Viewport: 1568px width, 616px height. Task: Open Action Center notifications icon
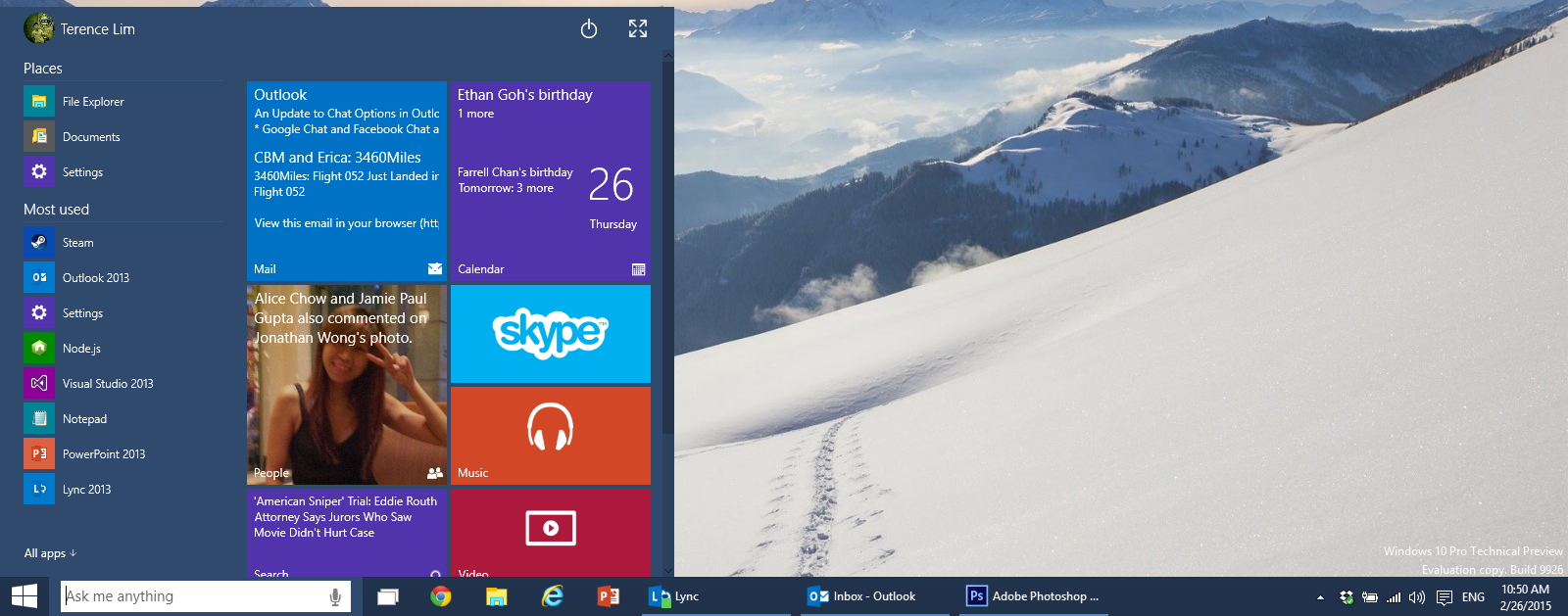[x=1445, y=597]
